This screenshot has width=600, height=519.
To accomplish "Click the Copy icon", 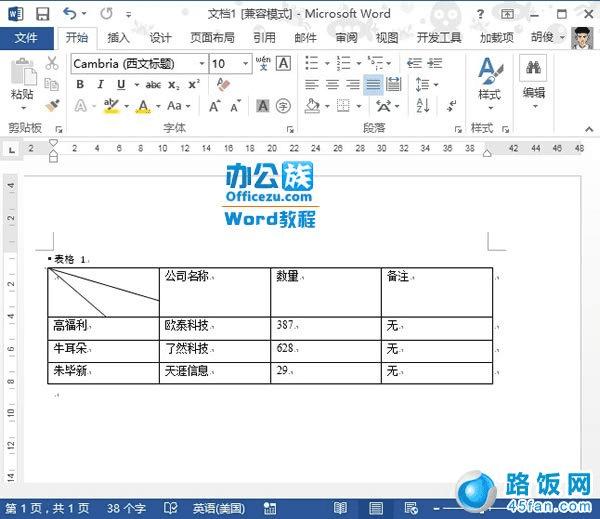I will click(52, 84).
